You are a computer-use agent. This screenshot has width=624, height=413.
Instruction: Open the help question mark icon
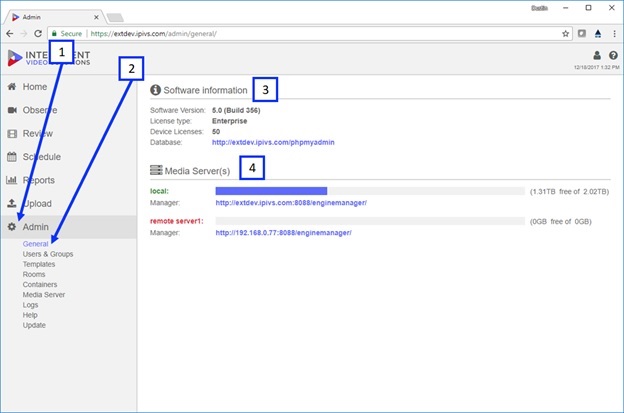coord(613,55)
